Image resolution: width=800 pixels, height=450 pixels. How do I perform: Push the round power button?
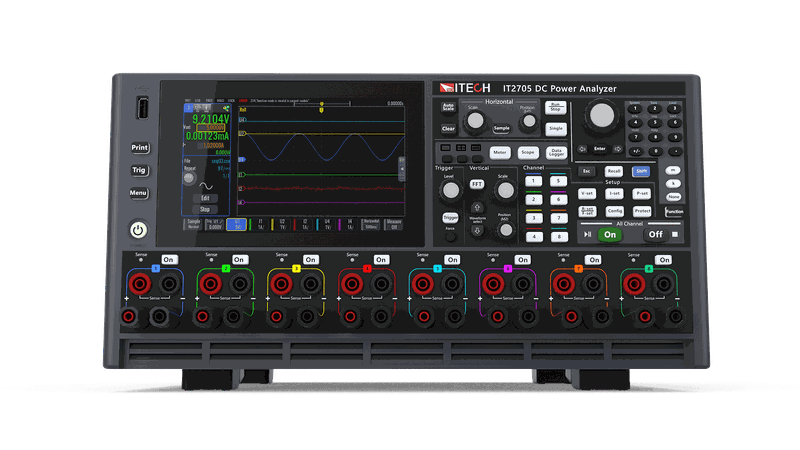138,230
